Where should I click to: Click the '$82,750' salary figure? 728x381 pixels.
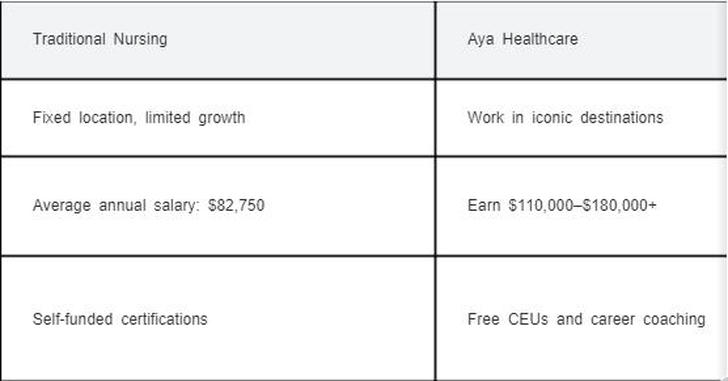(x=236, y=205)
